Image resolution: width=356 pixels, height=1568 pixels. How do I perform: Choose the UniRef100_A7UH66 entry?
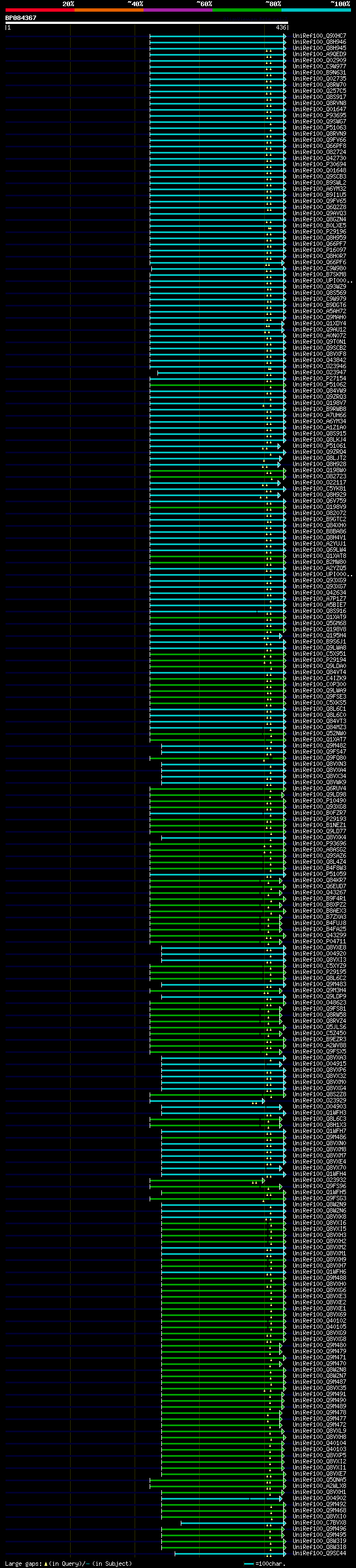coord(319,415)
